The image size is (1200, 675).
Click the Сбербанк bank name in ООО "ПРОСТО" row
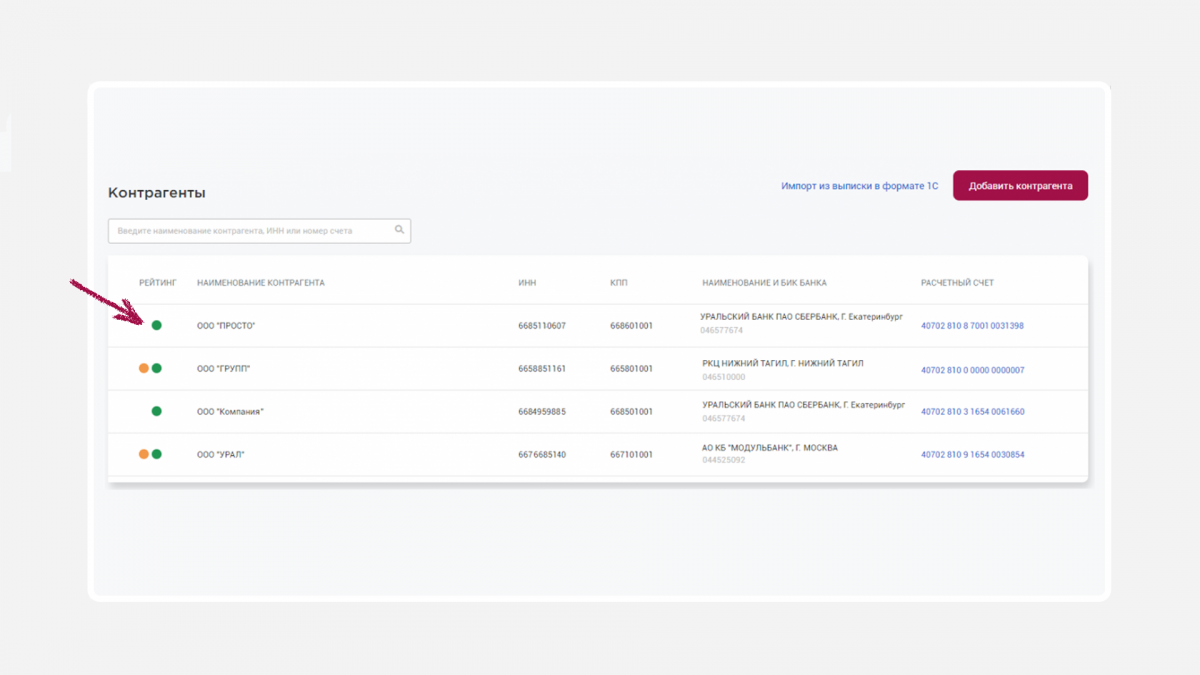tap(802, 317)
